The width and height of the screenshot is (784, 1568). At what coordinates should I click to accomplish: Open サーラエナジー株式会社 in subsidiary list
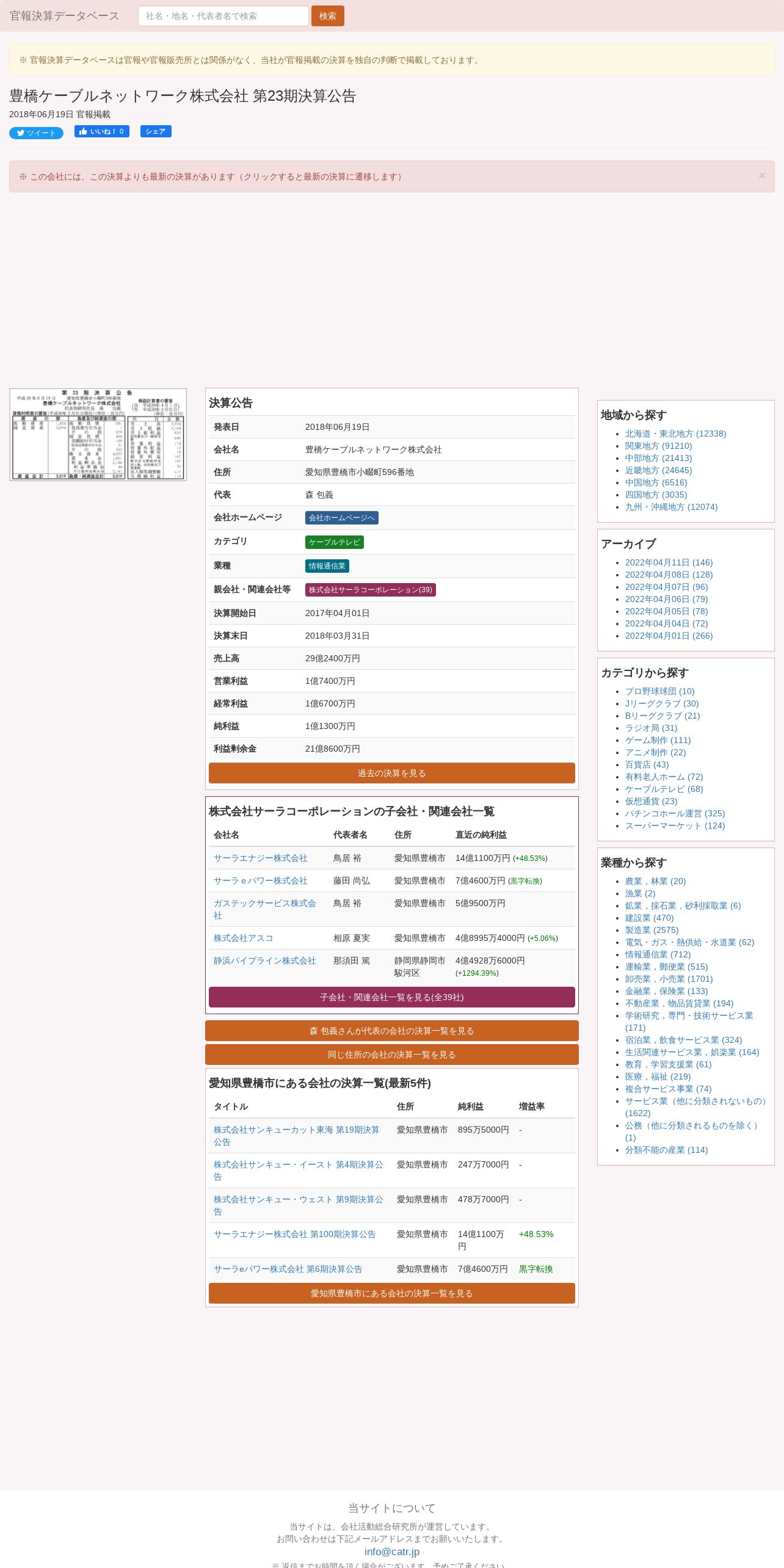[261, 858]
